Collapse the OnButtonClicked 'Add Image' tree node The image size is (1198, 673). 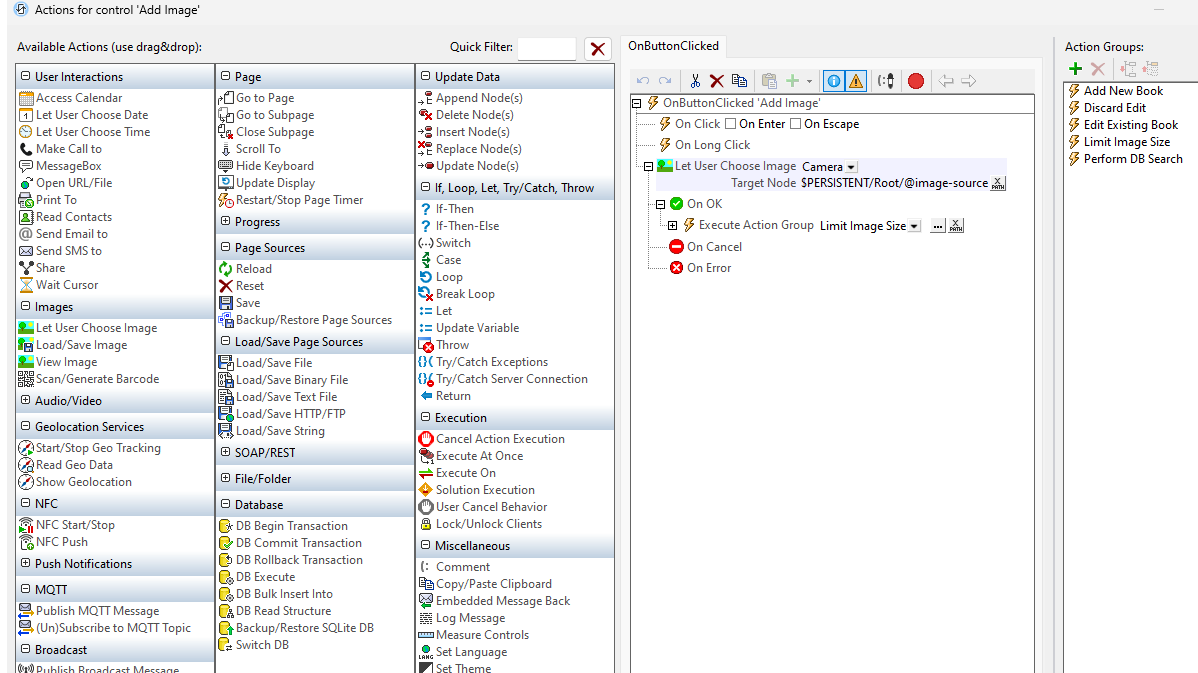click(x=636, y=103)
